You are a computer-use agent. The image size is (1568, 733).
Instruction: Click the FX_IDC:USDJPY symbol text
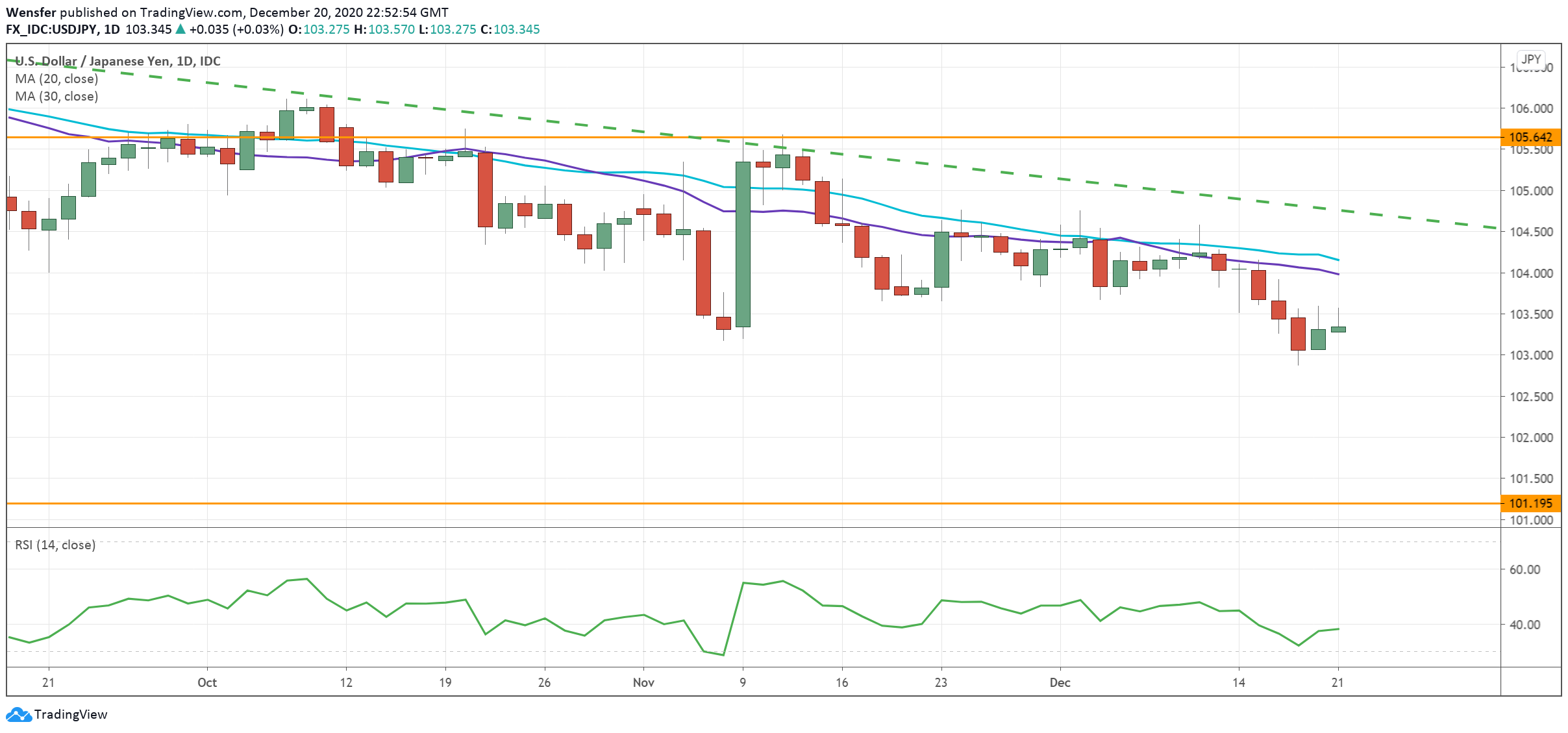pyautogui.click(x=51, y=29)
